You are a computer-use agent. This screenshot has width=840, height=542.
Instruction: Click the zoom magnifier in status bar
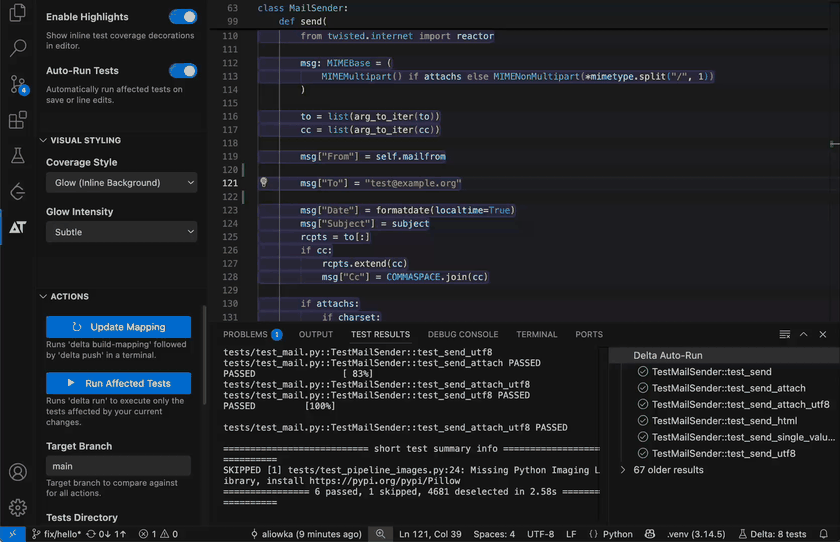coord(380,534)
